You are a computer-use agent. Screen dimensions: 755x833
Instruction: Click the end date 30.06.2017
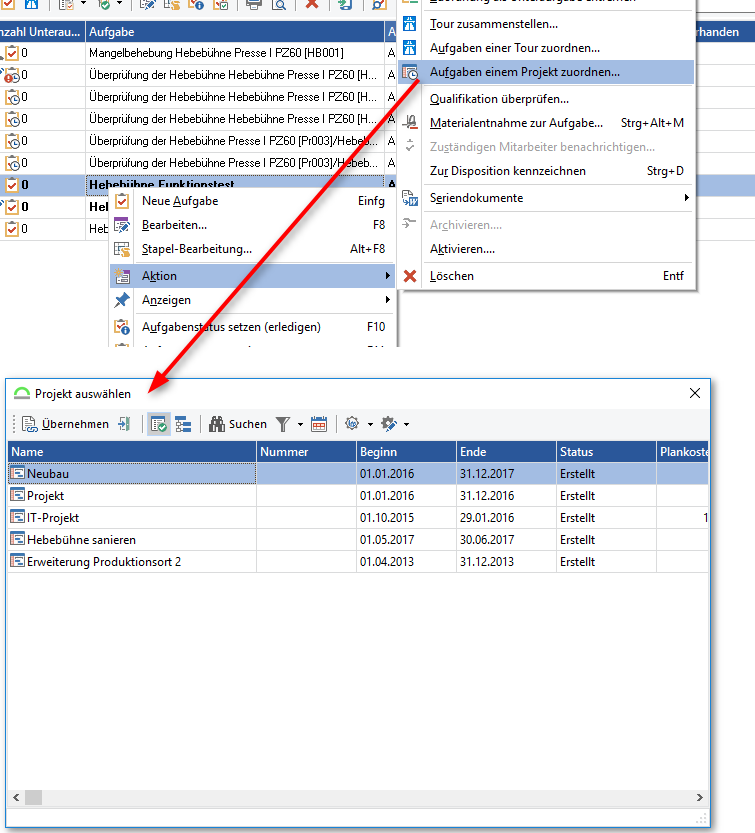click(x=487, y=540)
